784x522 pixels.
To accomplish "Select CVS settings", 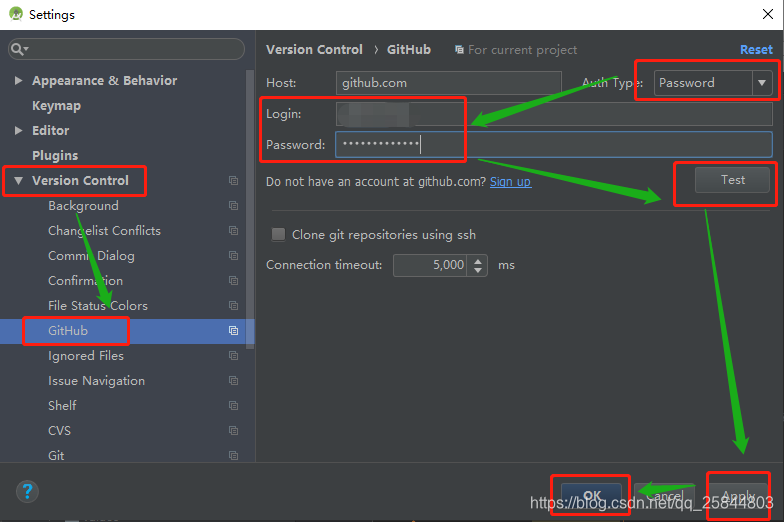I will click(x=60, y=430).
